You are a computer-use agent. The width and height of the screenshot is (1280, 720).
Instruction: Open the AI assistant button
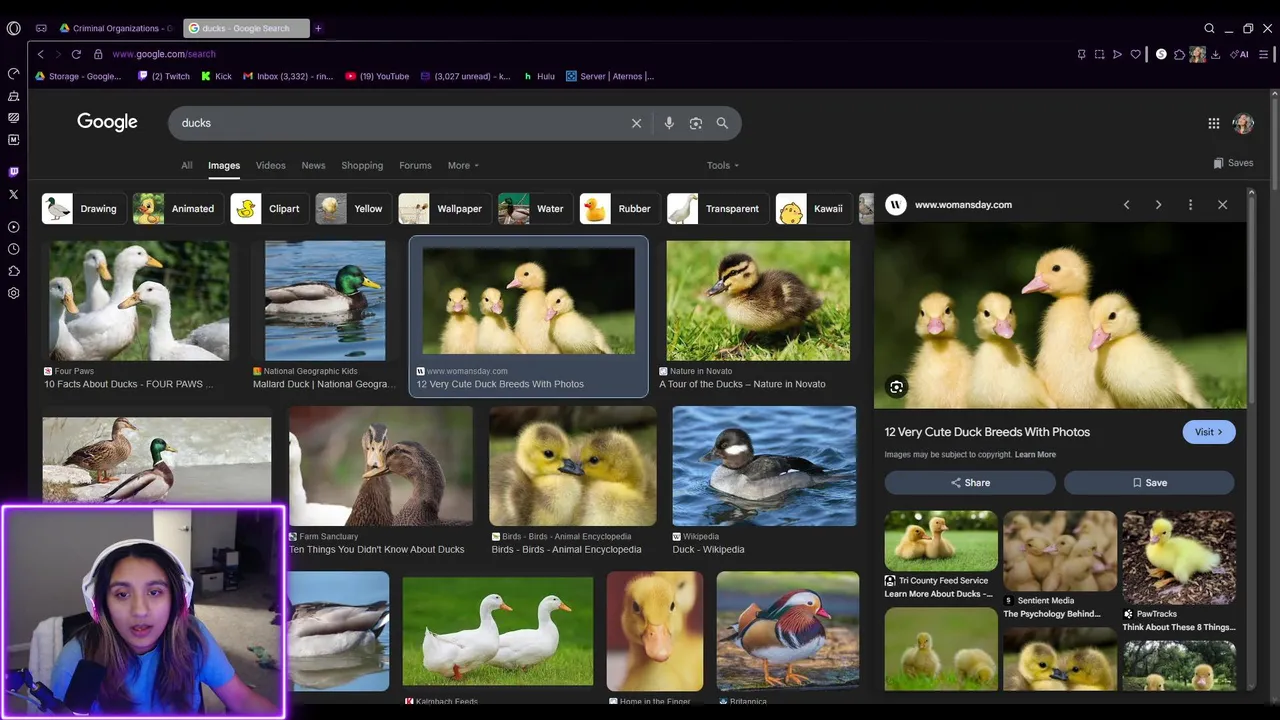tap(1240, 54)
